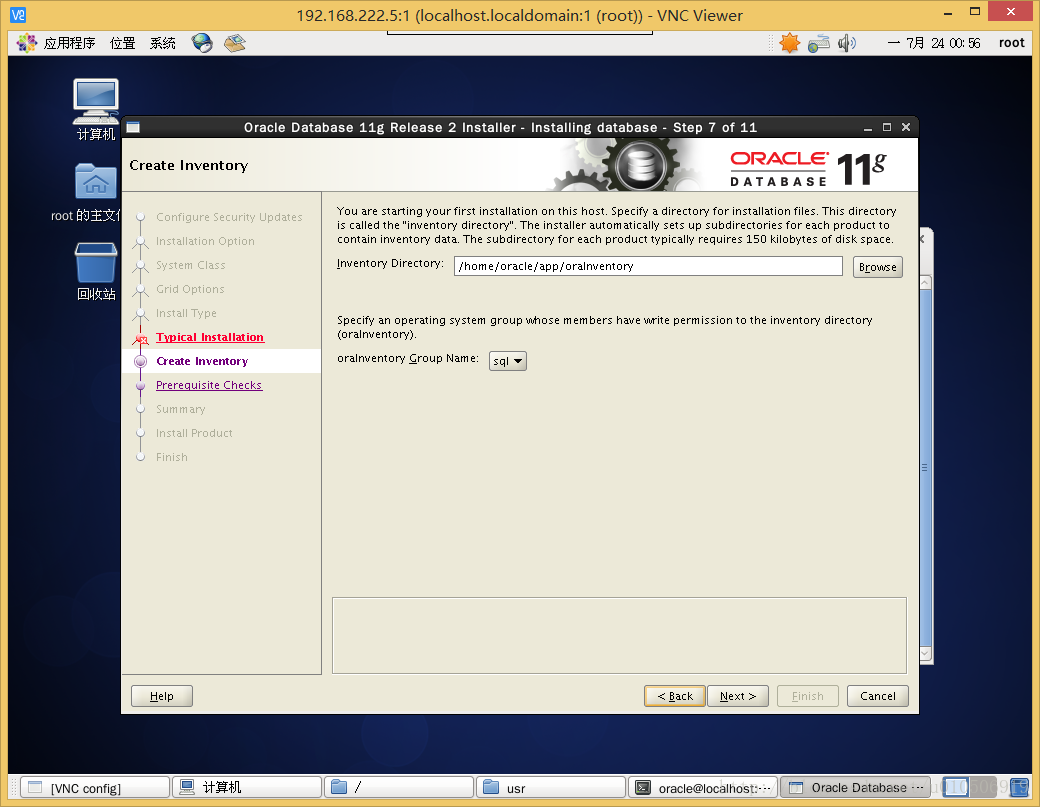Image resolution: width=1040 pixels, height=807 pixels.
Task: Click the Help button
Action: 162,696
